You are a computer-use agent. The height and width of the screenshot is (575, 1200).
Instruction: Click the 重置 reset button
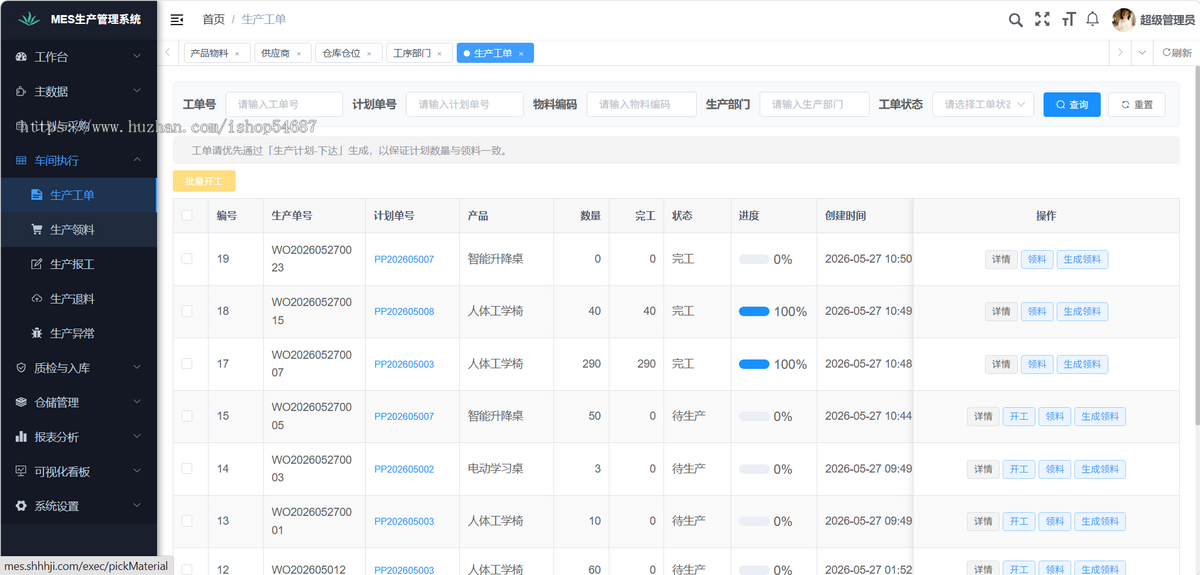point(1137,104)
